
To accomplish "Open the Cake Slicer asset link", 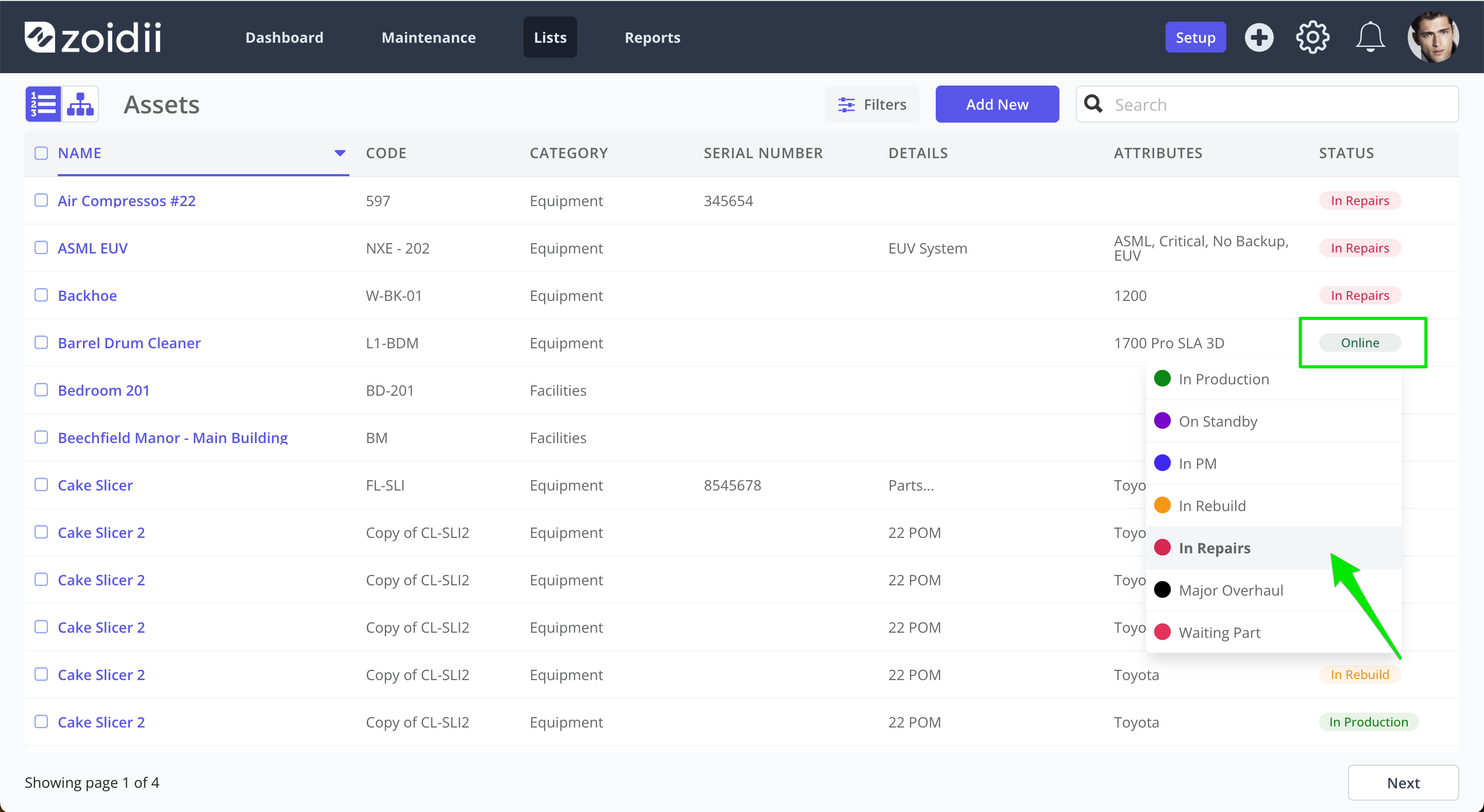I will (96, 485).
